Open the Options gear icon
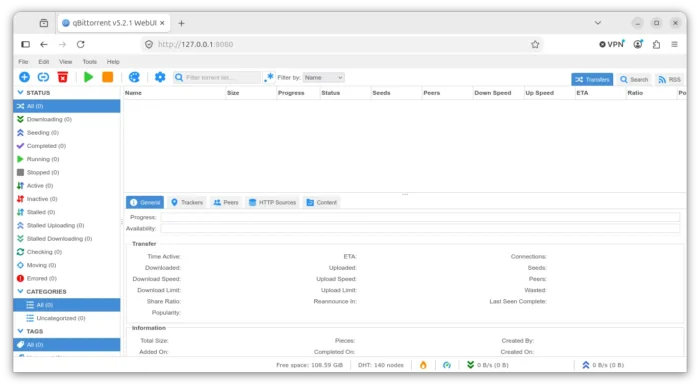700x387 pixels. tap(160, 77)
